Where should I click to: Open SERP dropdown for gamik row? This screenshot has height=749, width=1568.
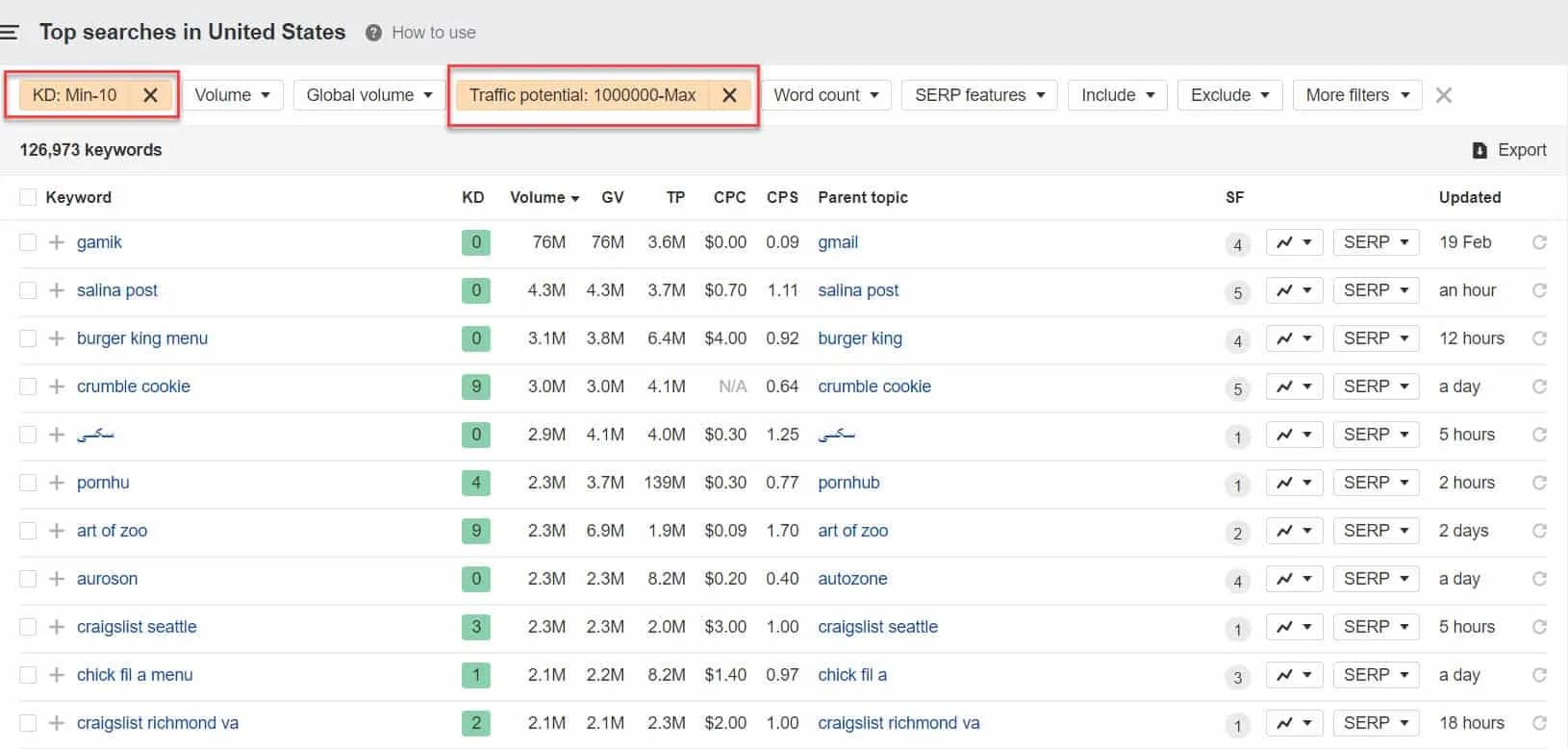(1376, 242)
